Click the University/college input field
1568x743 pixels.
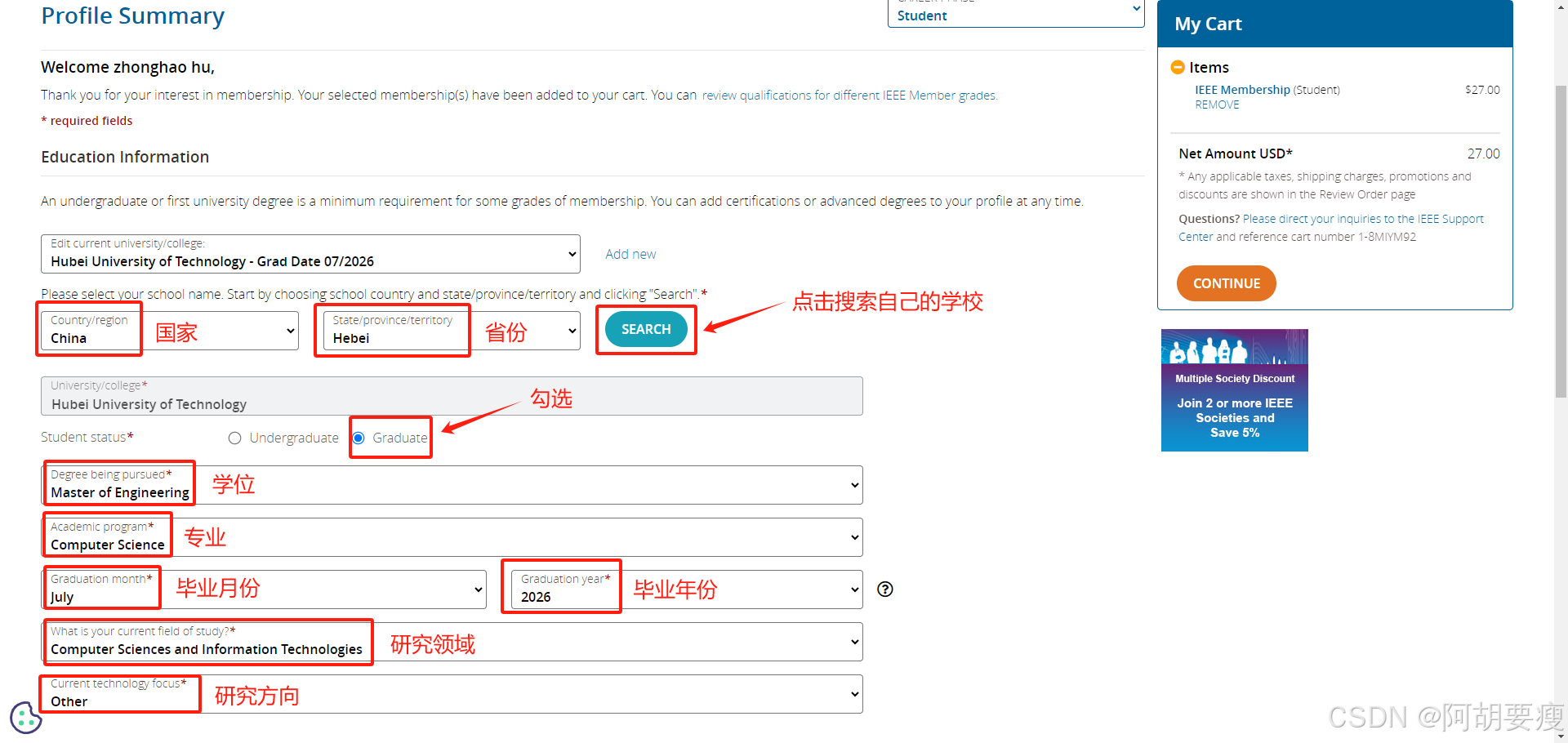coord(452,396)
